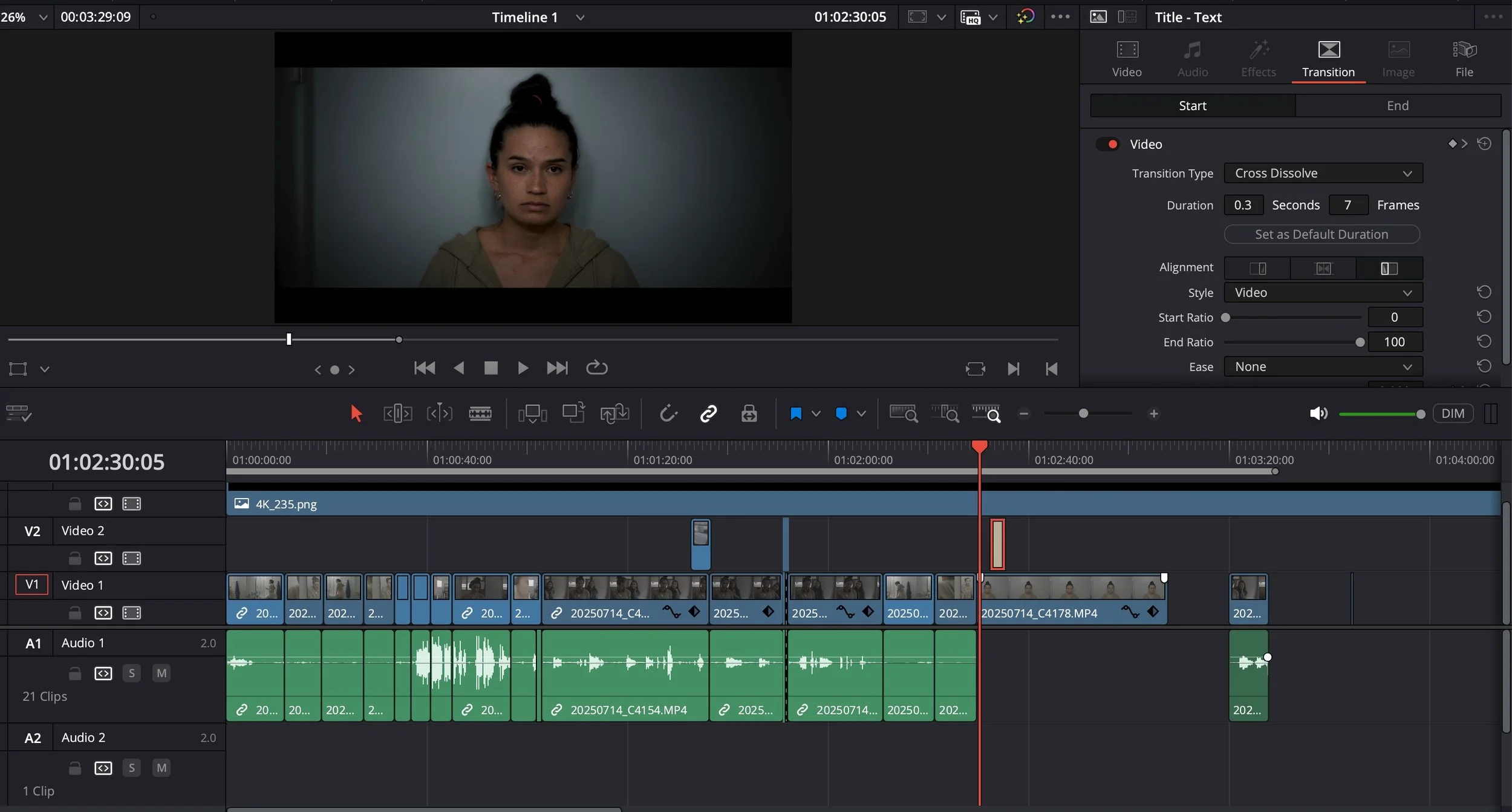Click the End Ratio slider handle
The image size is (1512, 812).
coord(1360,342)
